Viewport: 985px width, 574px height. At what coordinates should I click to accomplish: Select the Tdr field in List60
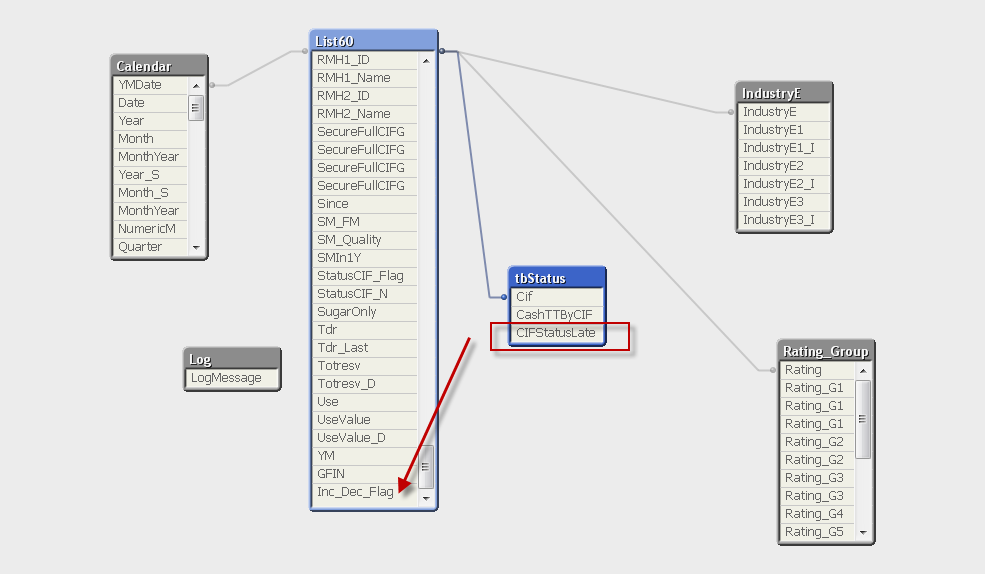coord(365,330)
